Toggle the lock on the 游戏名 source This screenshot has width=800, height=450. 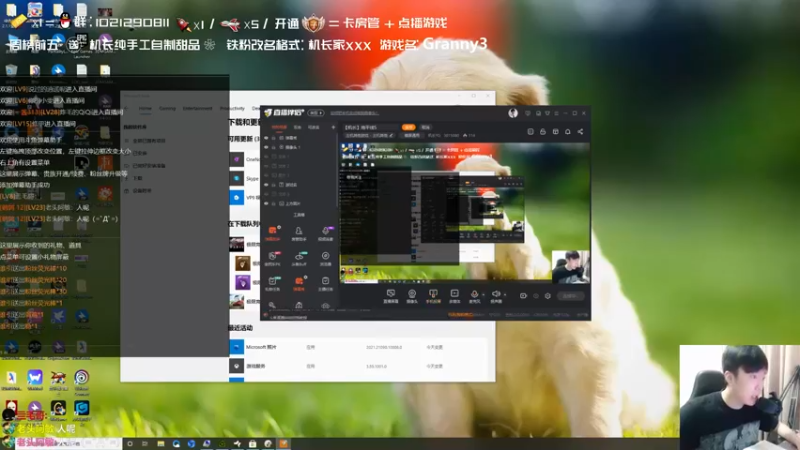(x=273, y=185)
